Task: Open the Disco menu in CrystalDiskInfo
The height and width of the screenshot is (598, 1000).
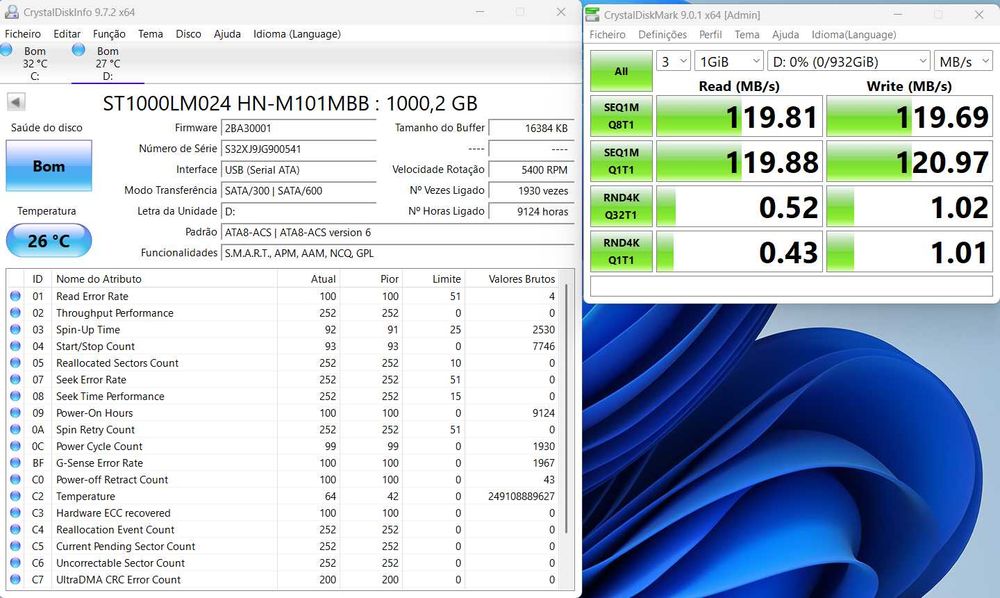Action: pos(188,34)
